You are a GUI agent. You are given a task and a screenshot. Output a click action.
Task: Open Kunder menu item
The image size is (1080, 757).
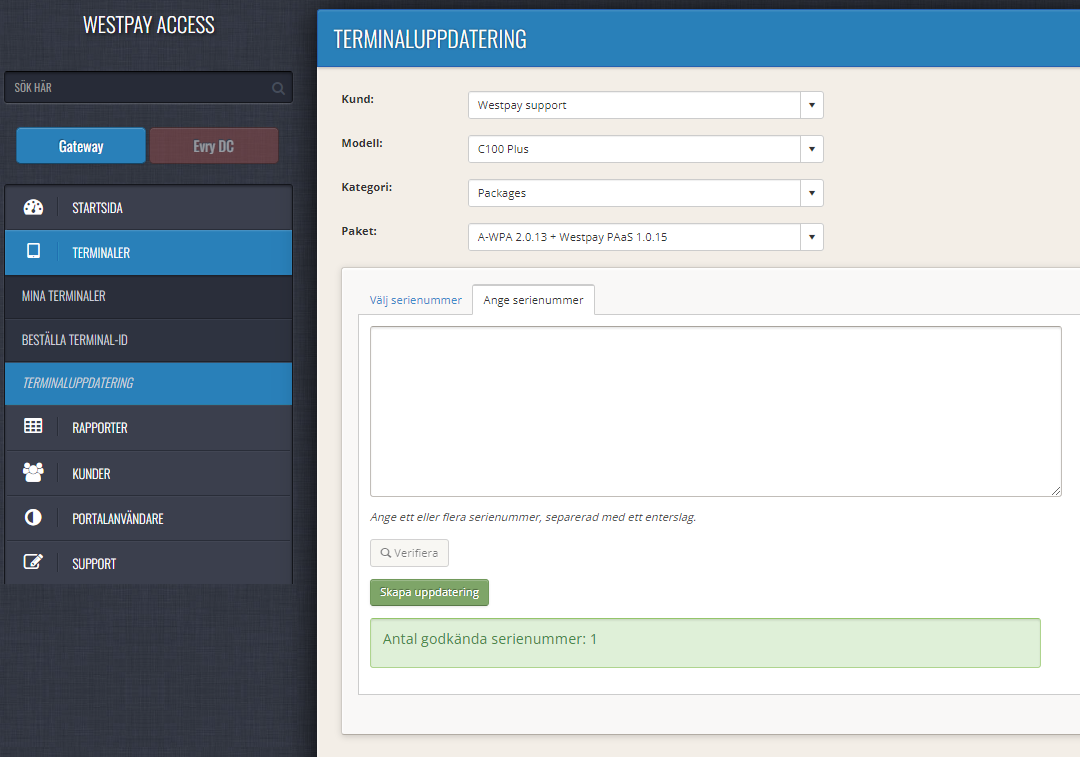click(x=149, y=474)
